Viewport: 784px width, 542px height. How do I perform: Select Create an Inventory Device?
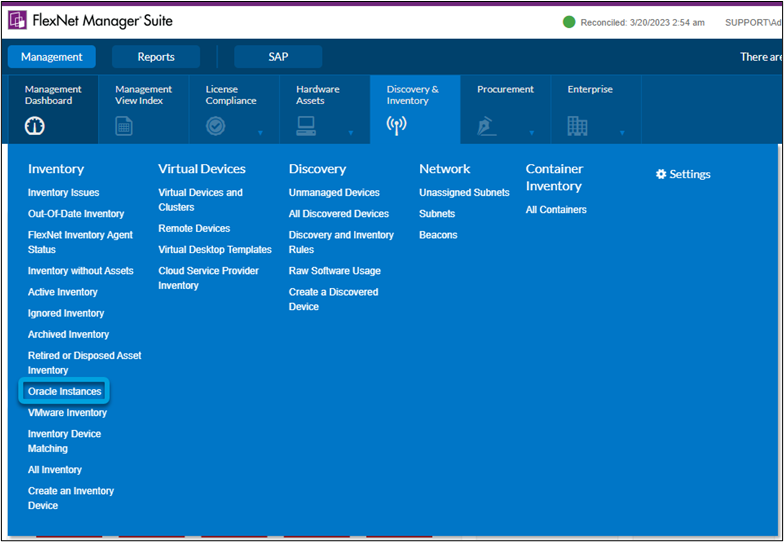71,498
